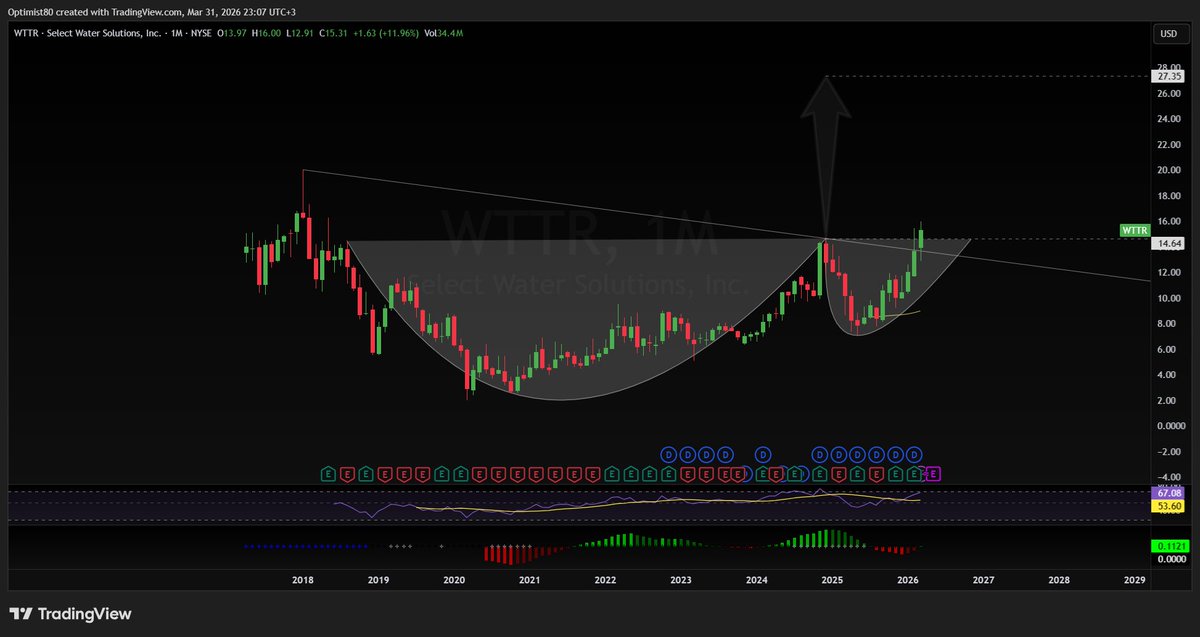The image size is (1200, 637).
Task: Click the green WTTR price label
Action: 1135,231
